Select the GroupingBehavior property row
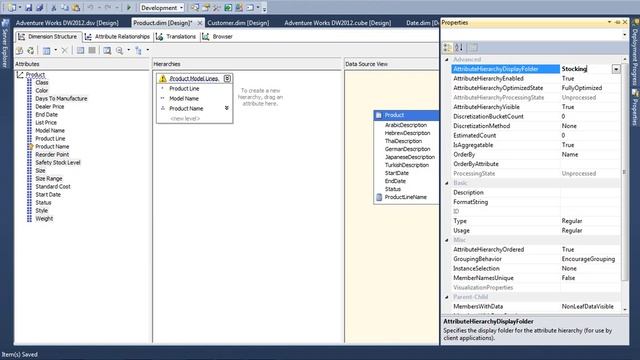This screenshot has width=640, height=360. tap(536, 259)
